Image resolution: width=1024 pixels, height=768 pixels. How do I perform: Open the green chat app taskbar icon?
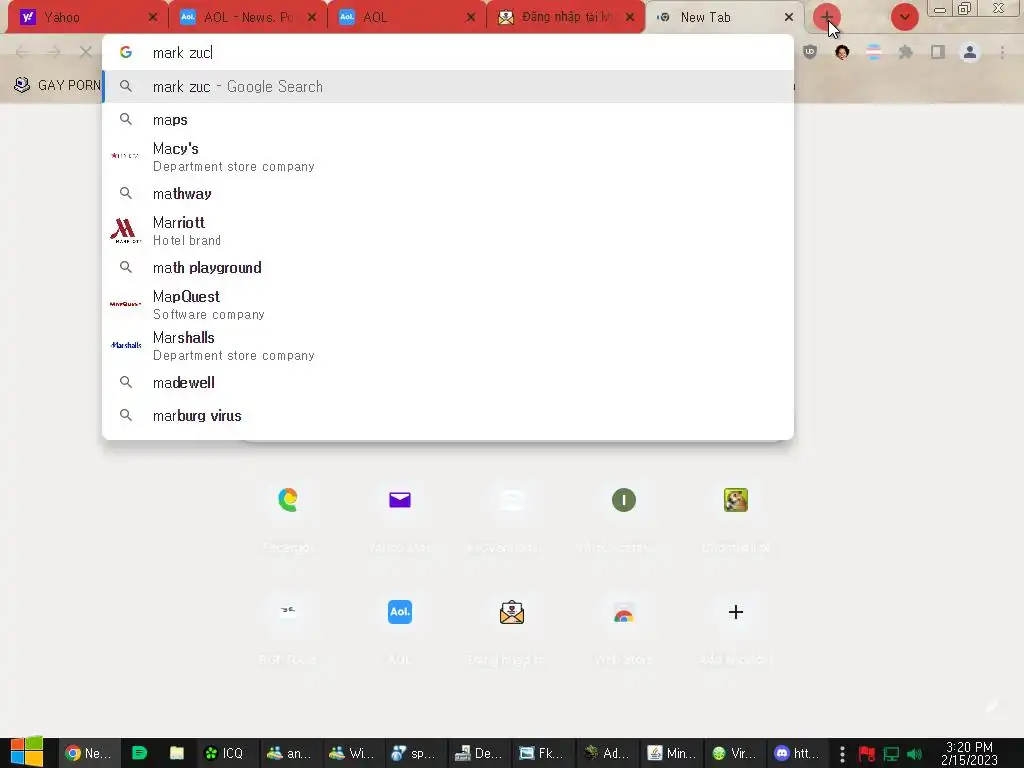139,754
